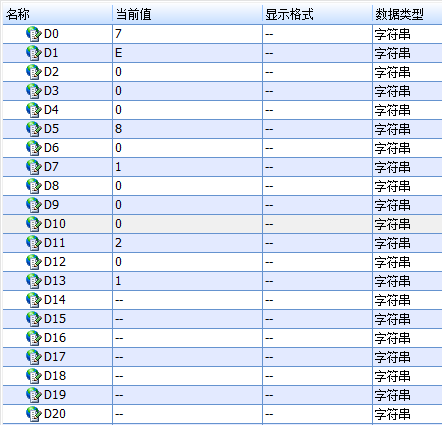This screenshot has height=425, width=442.
Task: Select the icon beside D20
Action: click(x=34, y=414)
